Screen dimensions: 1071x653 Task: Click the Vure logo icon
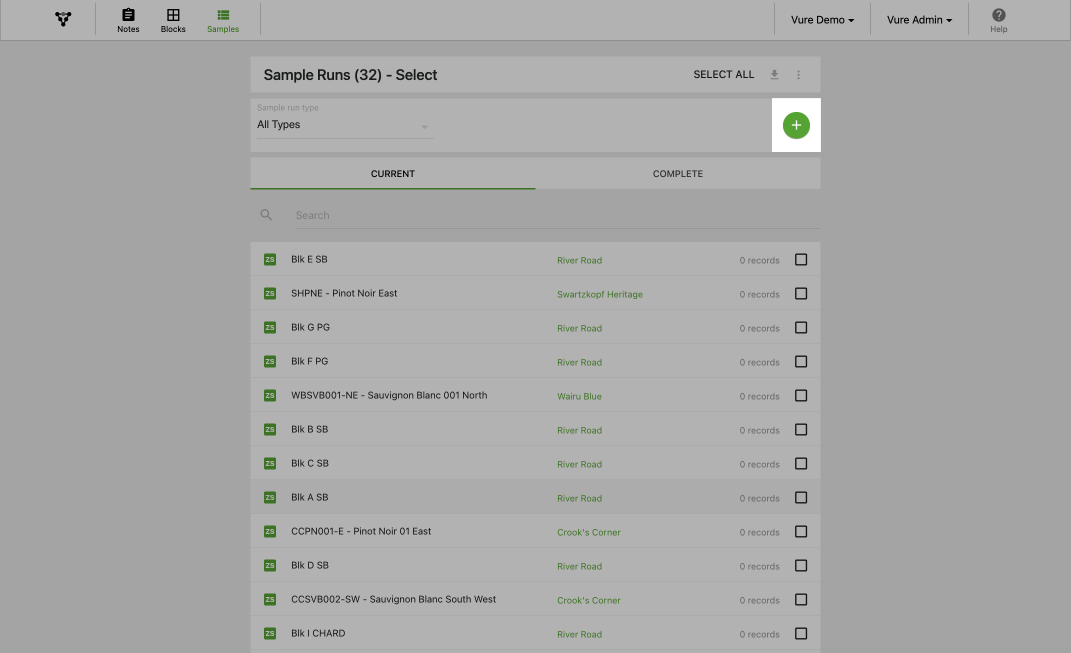(63, 19)
